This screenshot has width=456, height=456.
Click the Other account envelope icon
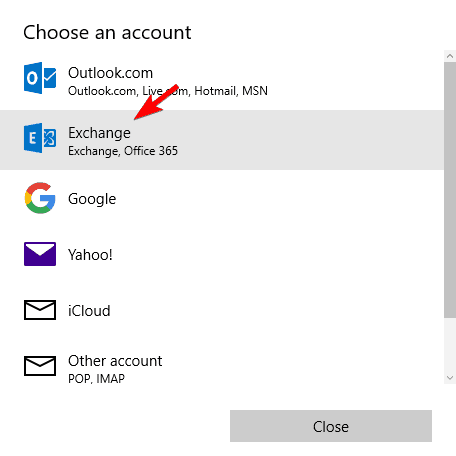pyautogui.click(x=40, y=366)
